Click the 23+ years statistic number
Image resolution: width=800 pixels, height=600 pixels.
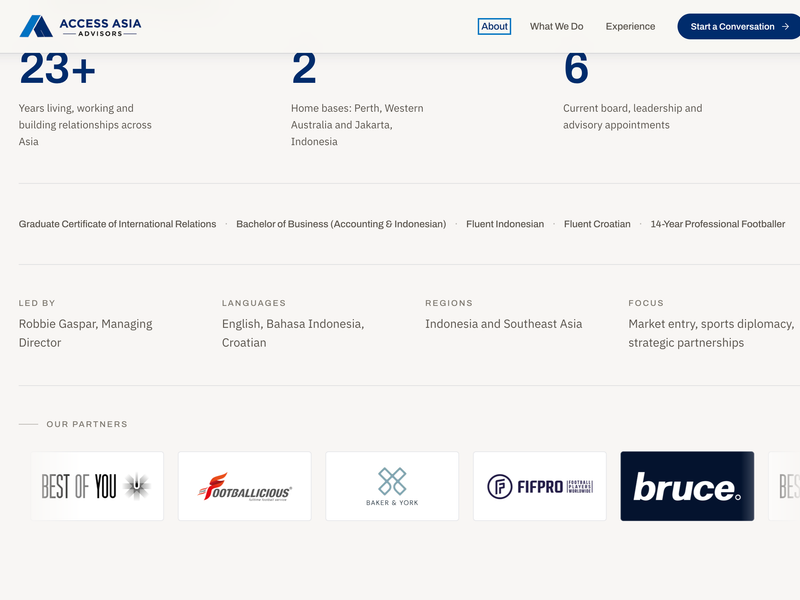[x=57, y=68]
